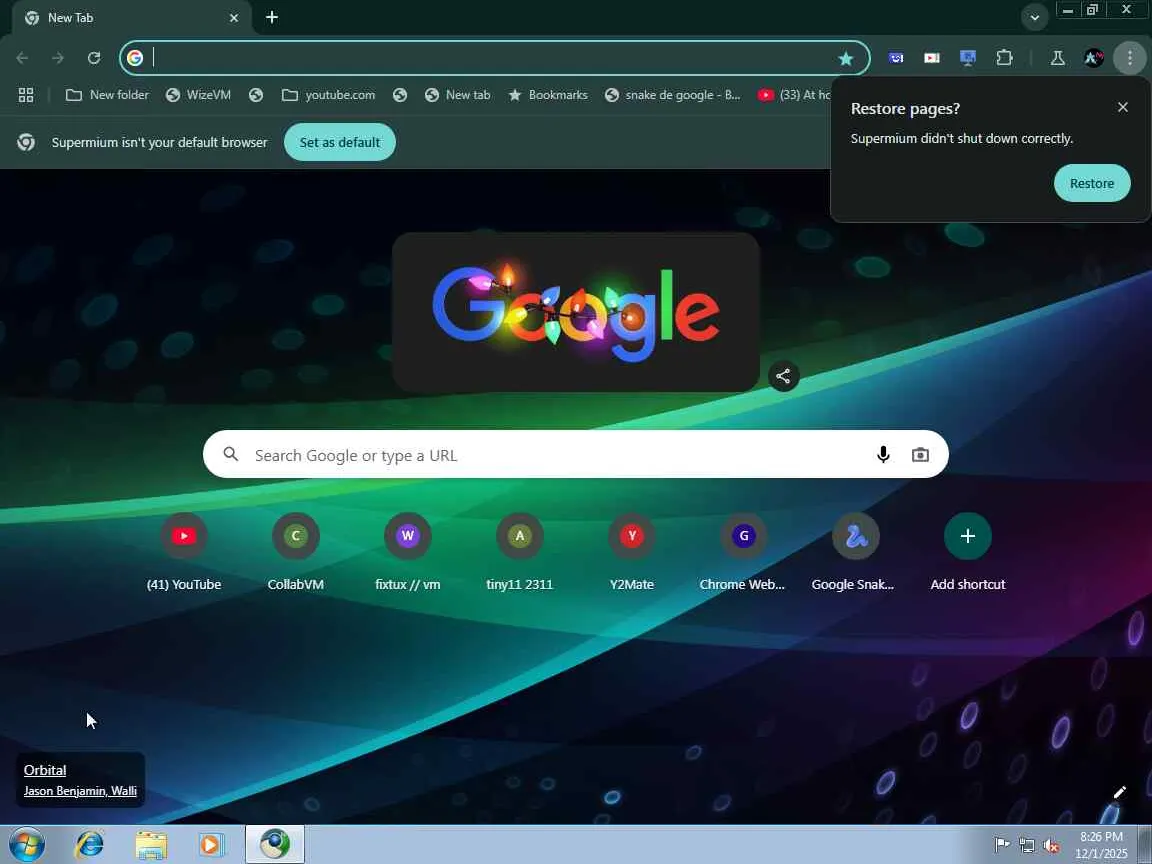
Task: Open the fixtux // vm shortcut
Action: [408, 553]
